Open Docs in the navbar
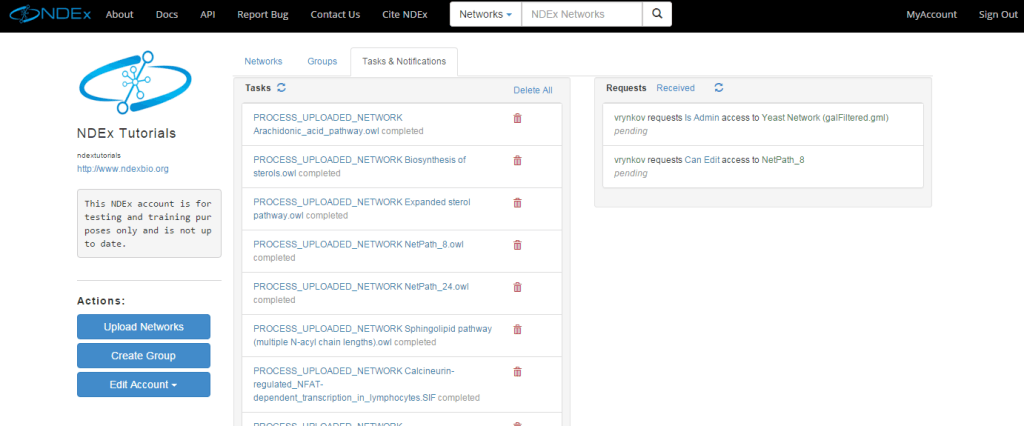The image size is (1024, 426). (167, 14)
